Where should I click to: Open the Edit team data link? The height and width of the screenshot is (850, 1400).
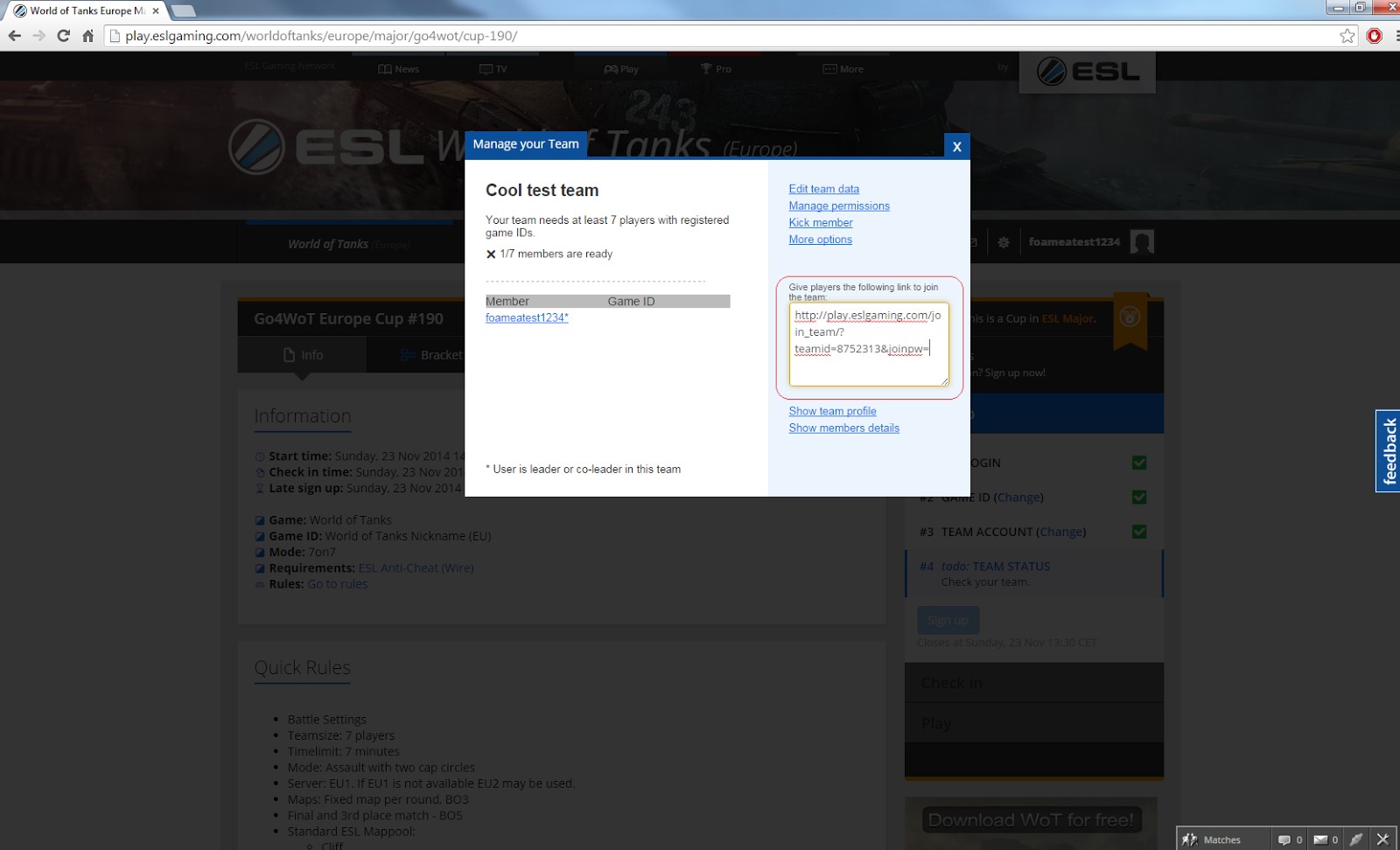823,189
